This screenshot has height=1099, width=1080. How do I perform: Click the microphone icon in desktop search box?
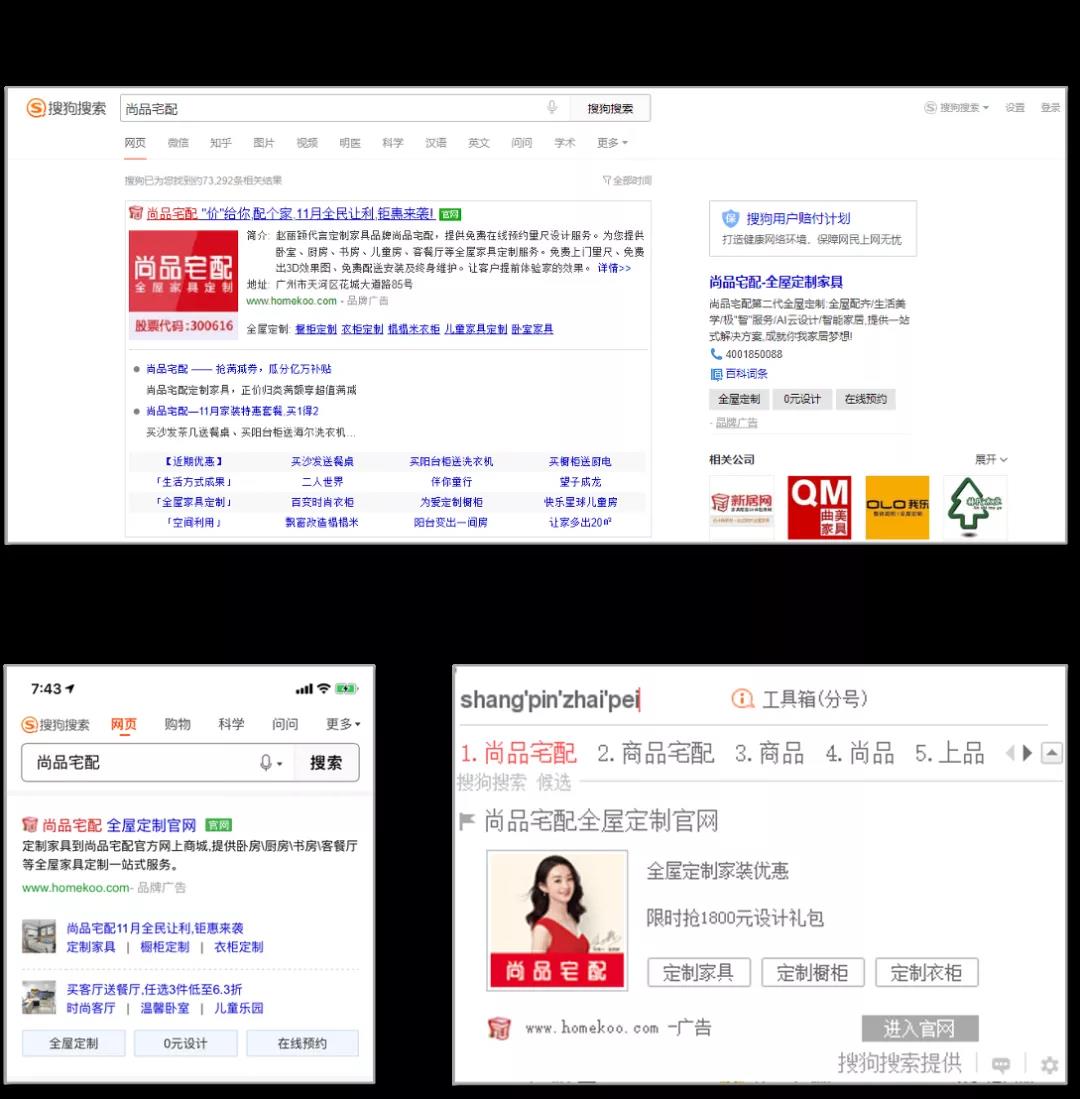[552, 107]
